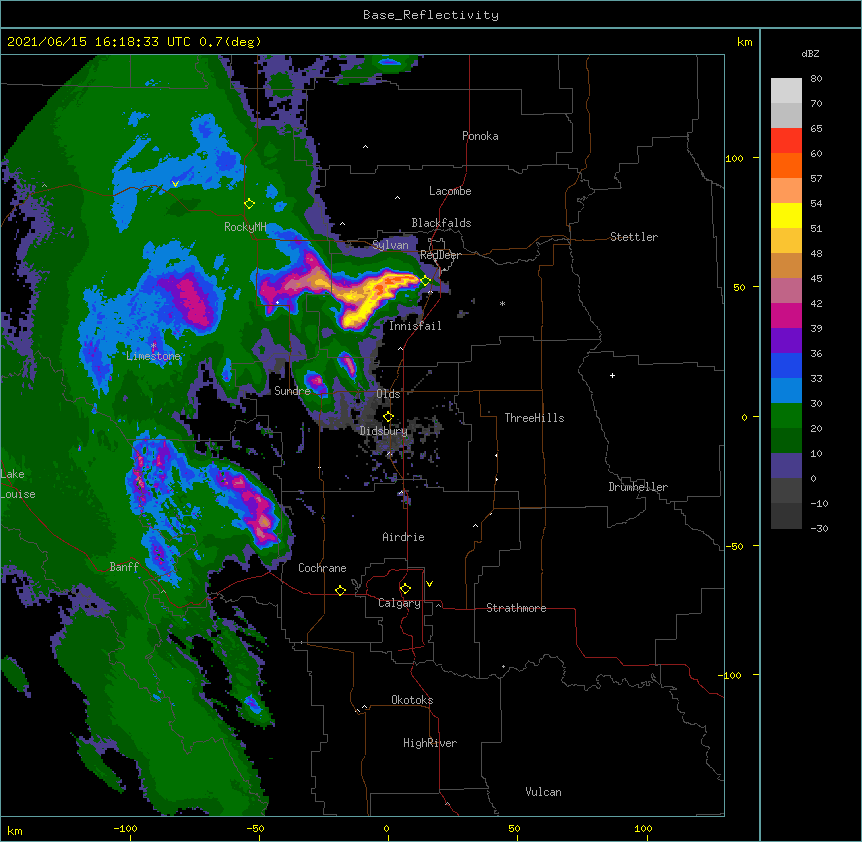Click the white asterisk marker east of Innisfail

point(502,303)
